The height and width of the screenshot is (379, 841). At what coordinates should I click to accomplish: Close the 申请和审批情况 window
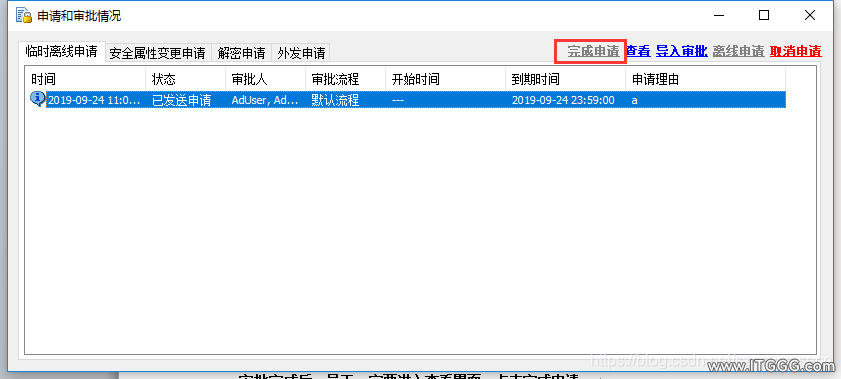pyautogui.click(x=810, y=16)
